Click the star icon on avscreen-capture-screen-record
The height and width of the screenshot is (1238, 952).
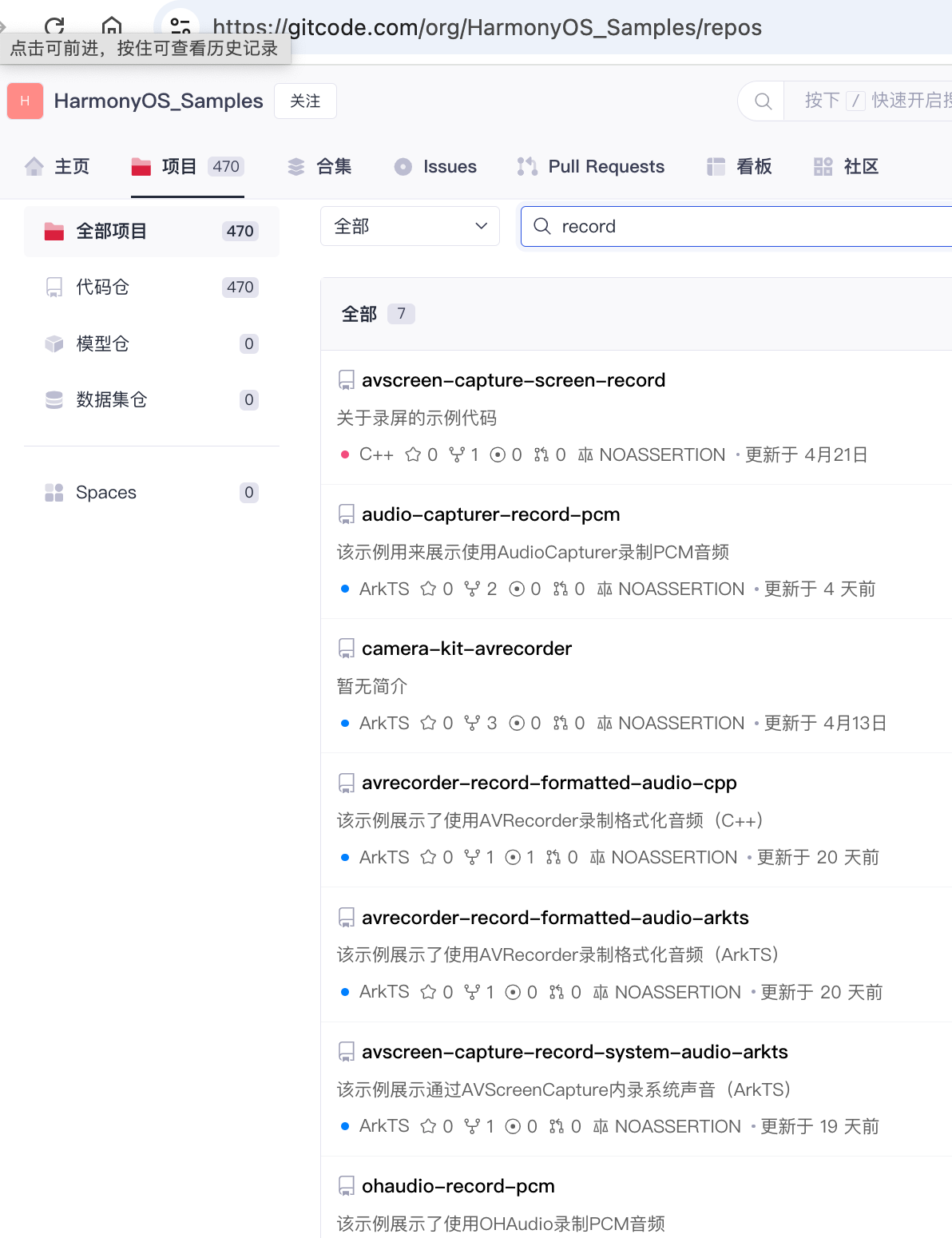pos(413,454)
